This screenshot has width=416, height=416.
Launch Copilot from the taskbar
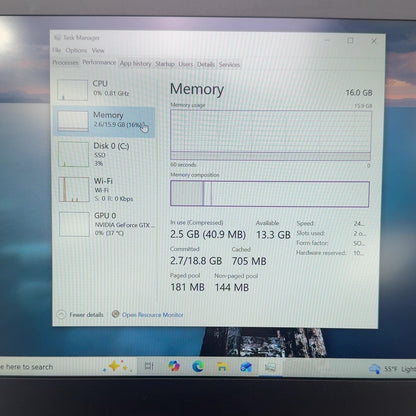click(x=174, y=366)
